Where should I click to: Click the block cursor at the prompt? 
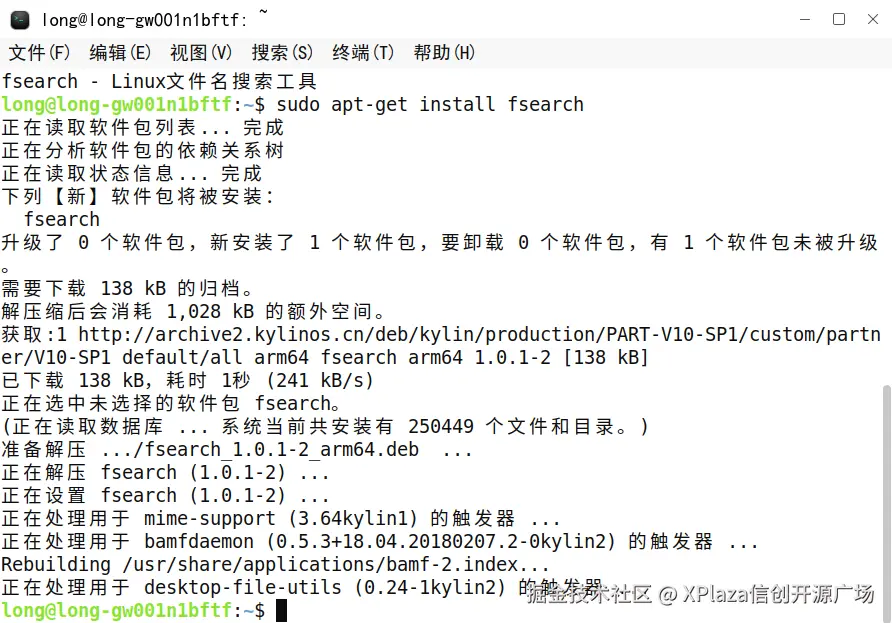(281, 610)
